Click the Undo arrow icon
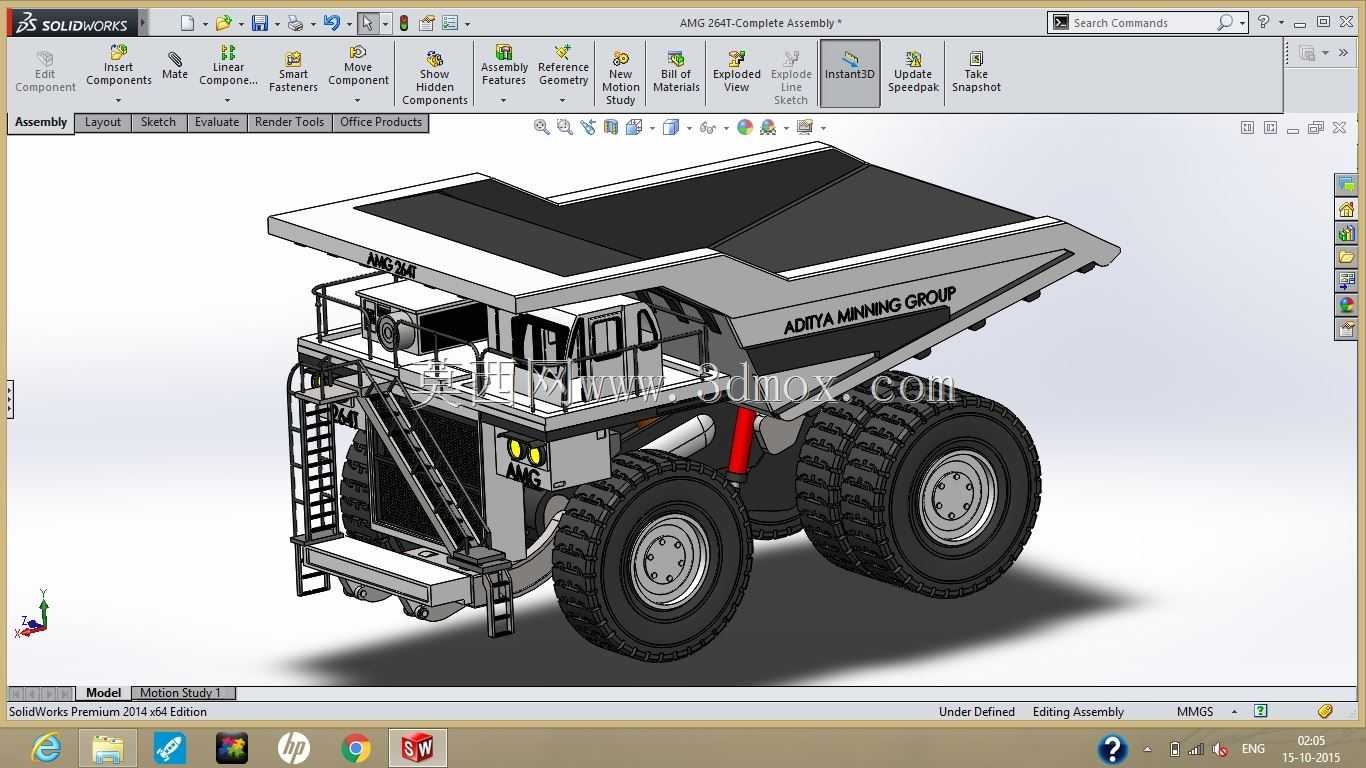 [331, 23]
